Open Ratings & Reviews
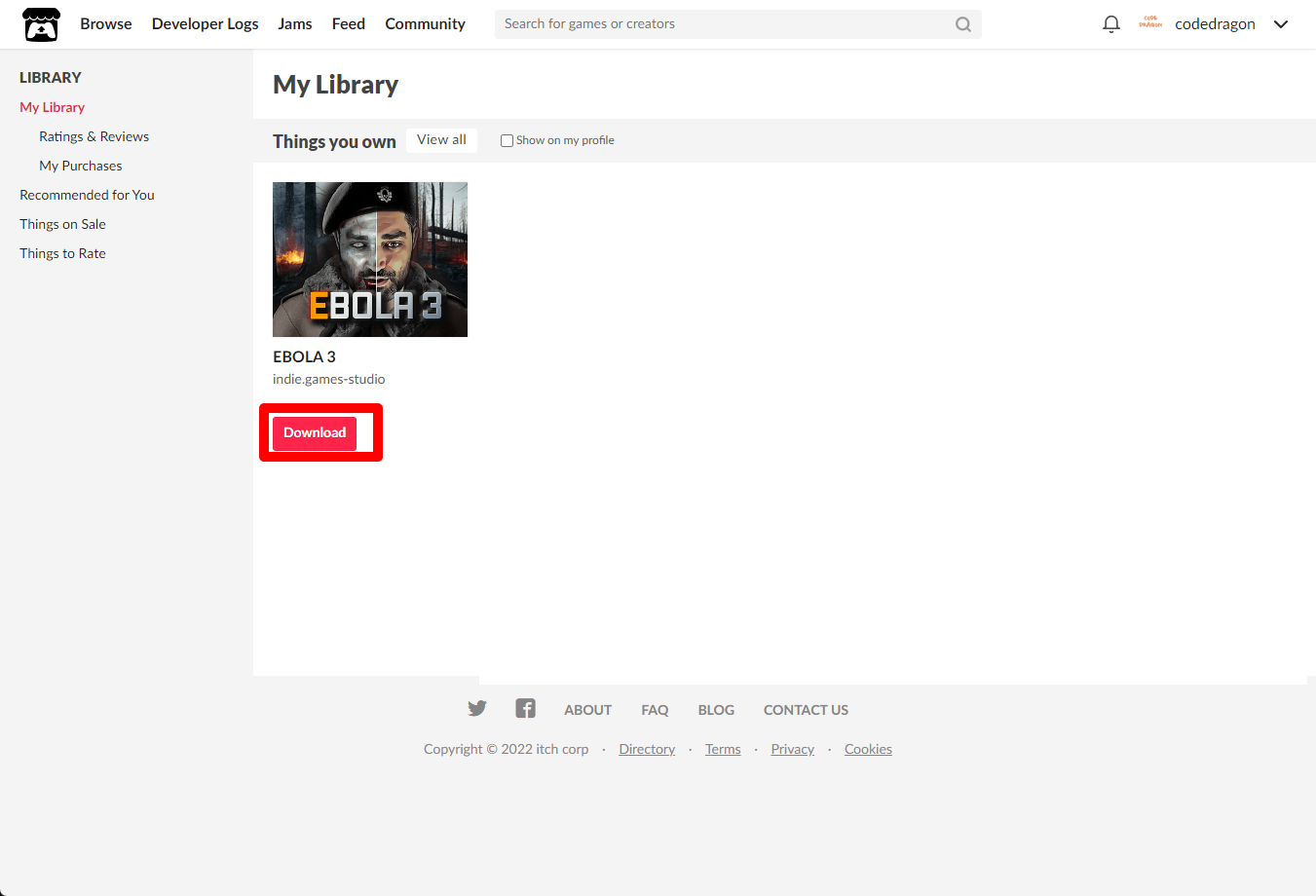 click(94, 136)
